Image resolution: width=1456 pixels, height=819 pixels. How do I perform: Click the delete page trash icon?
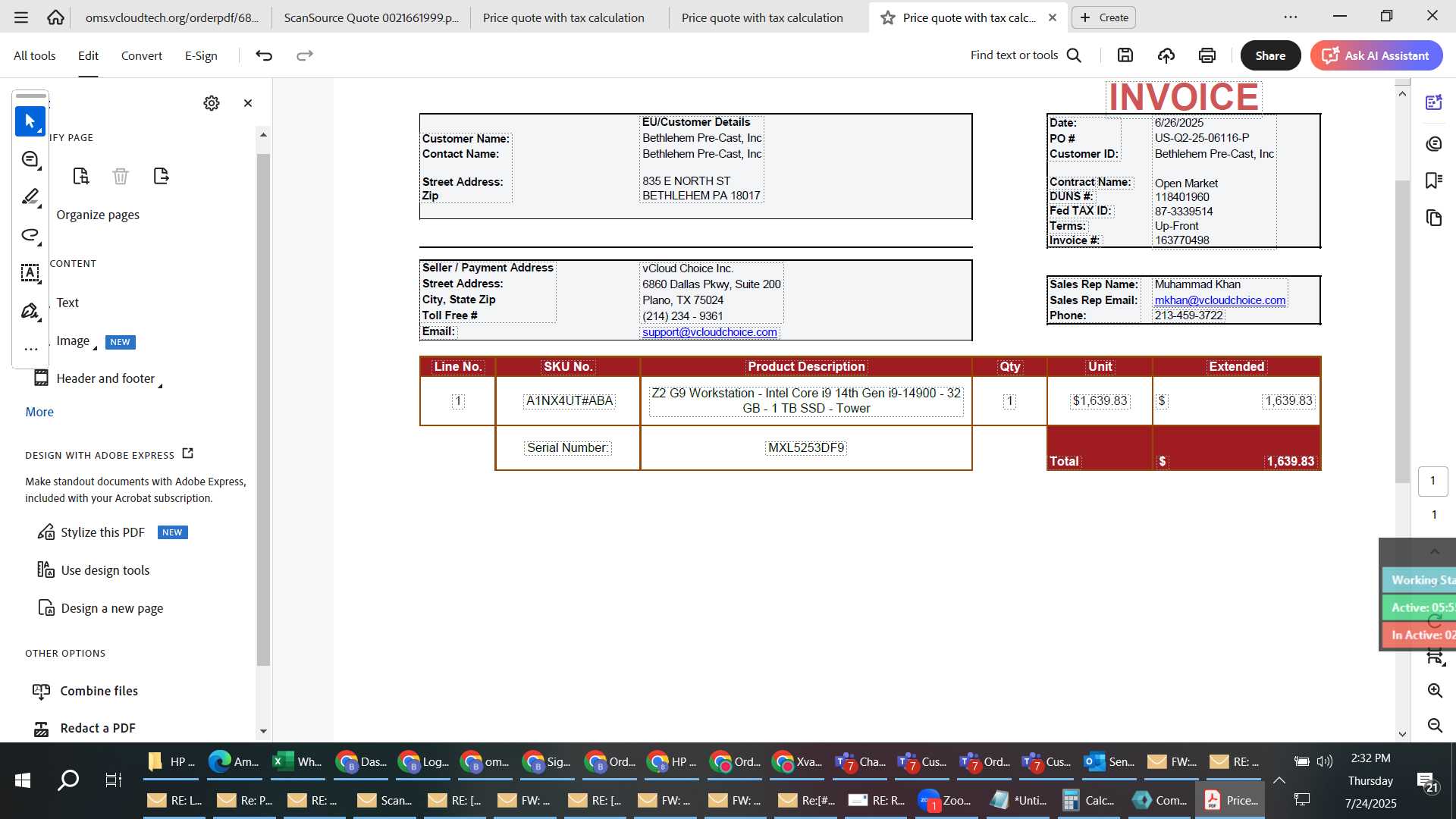tap(121, 176)
